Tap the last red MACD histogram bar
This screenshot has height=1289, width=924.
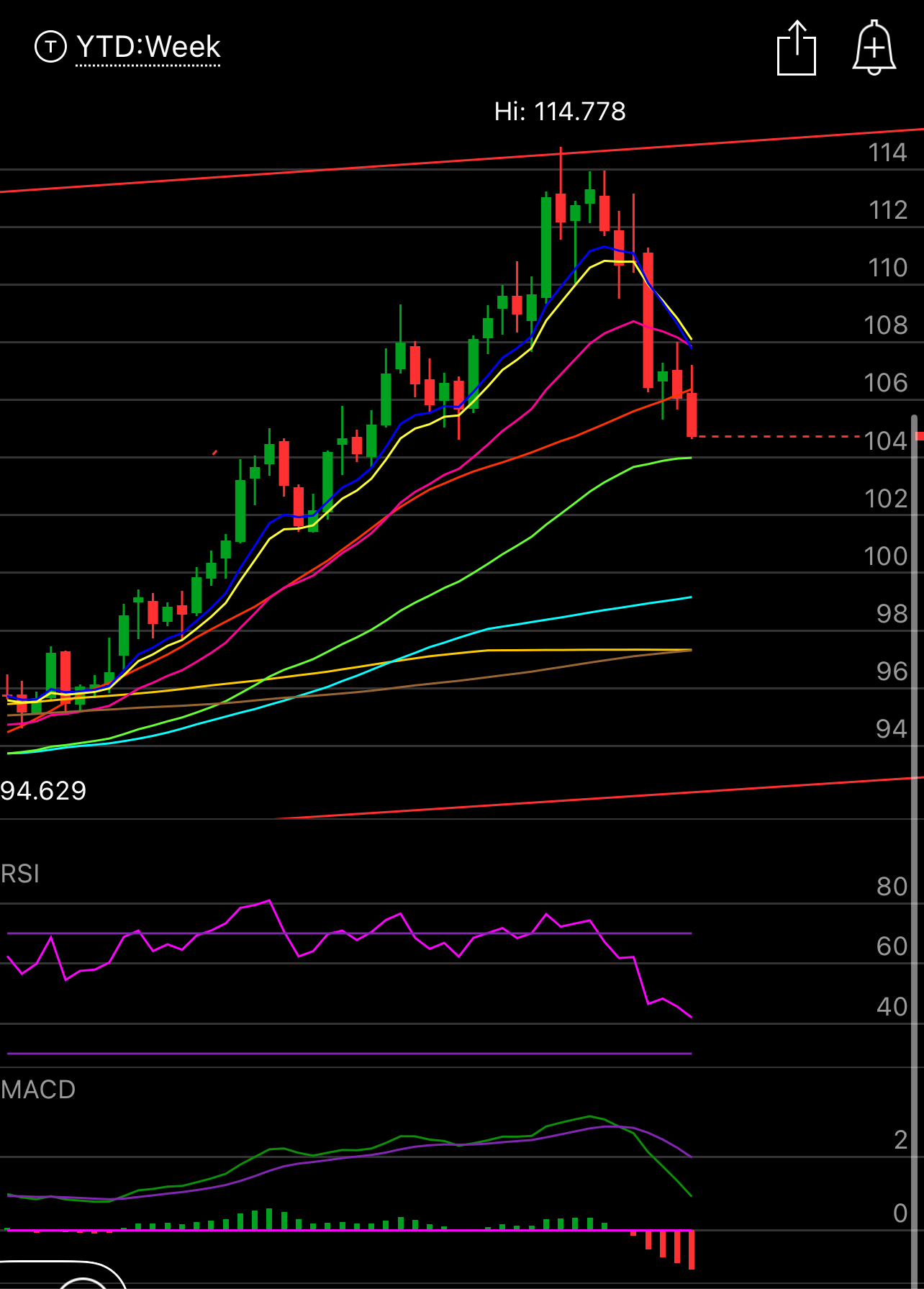click(x=692, y=1249)
